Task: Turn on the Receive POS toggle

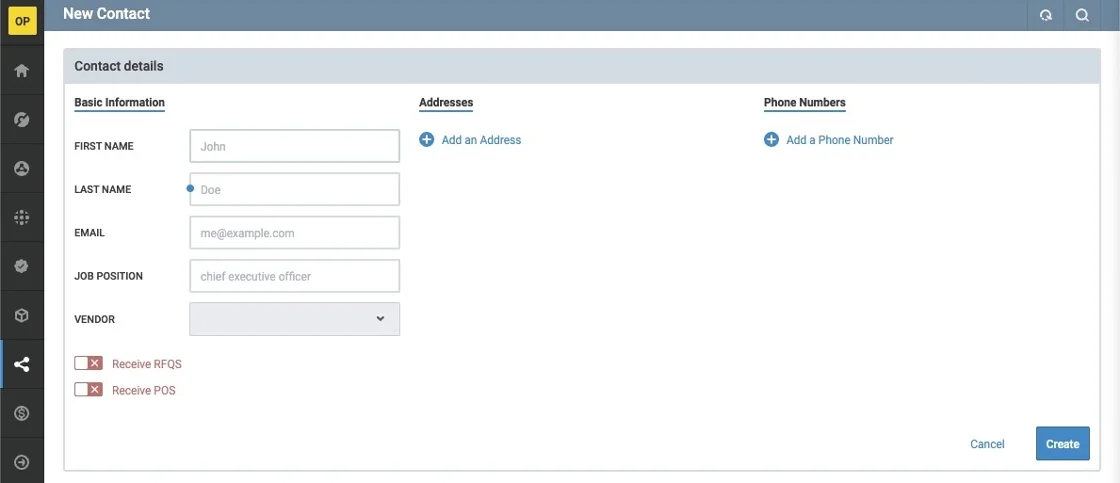Action: click(x=88, y=390)
